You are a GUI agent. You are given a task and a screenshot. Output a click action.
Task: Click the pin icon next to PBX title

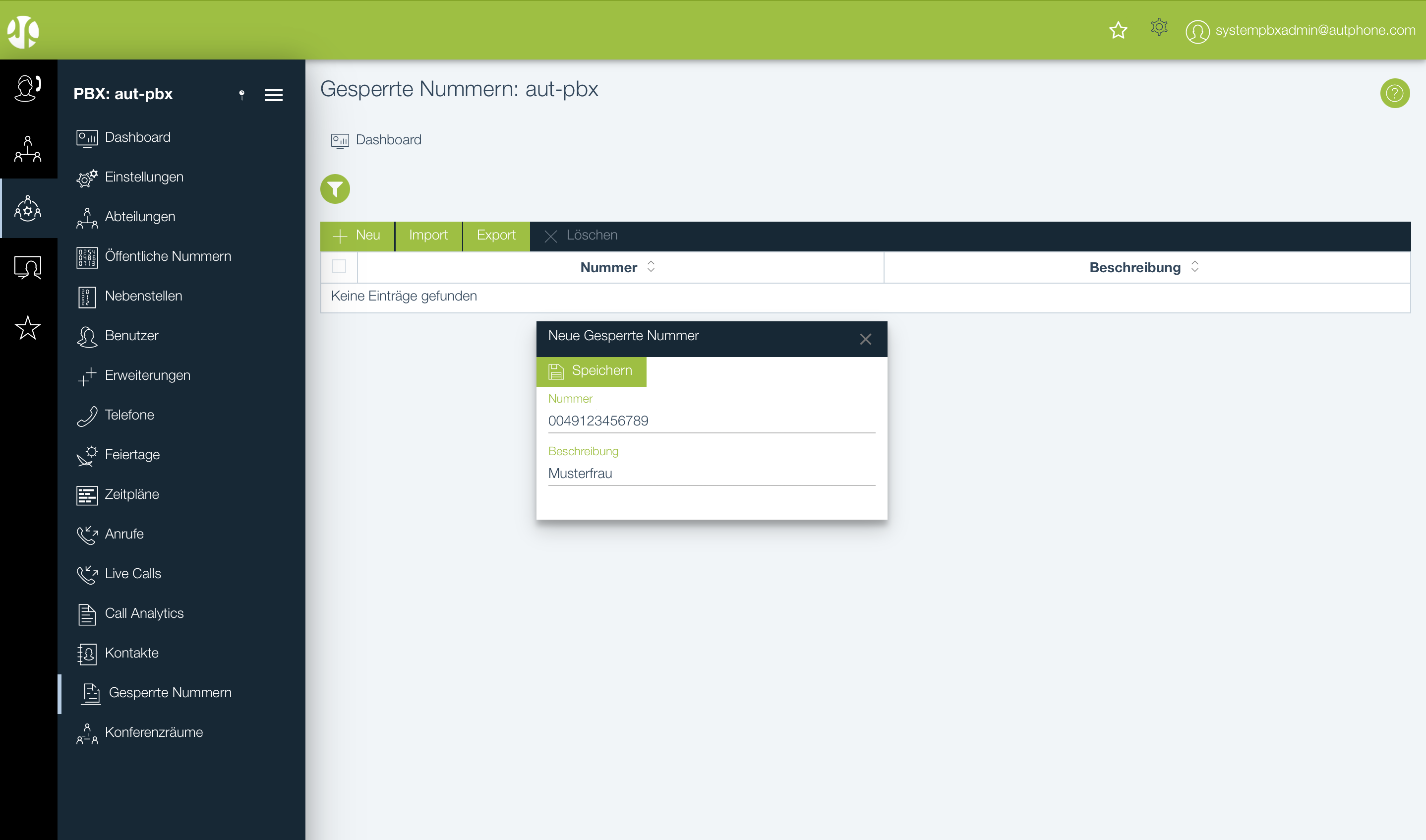click(241, 95)
